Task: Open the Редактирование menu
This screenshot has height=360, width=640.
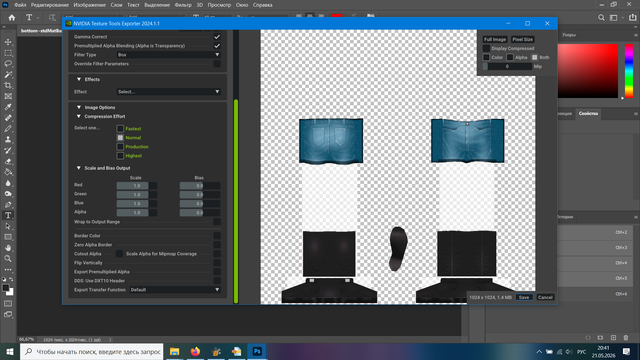Action: coord(50,5)
